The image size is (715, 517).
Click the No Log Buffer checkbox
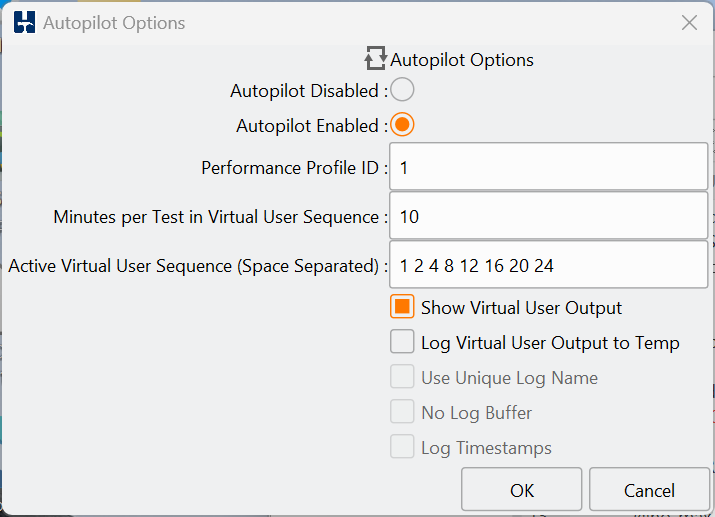402,412
